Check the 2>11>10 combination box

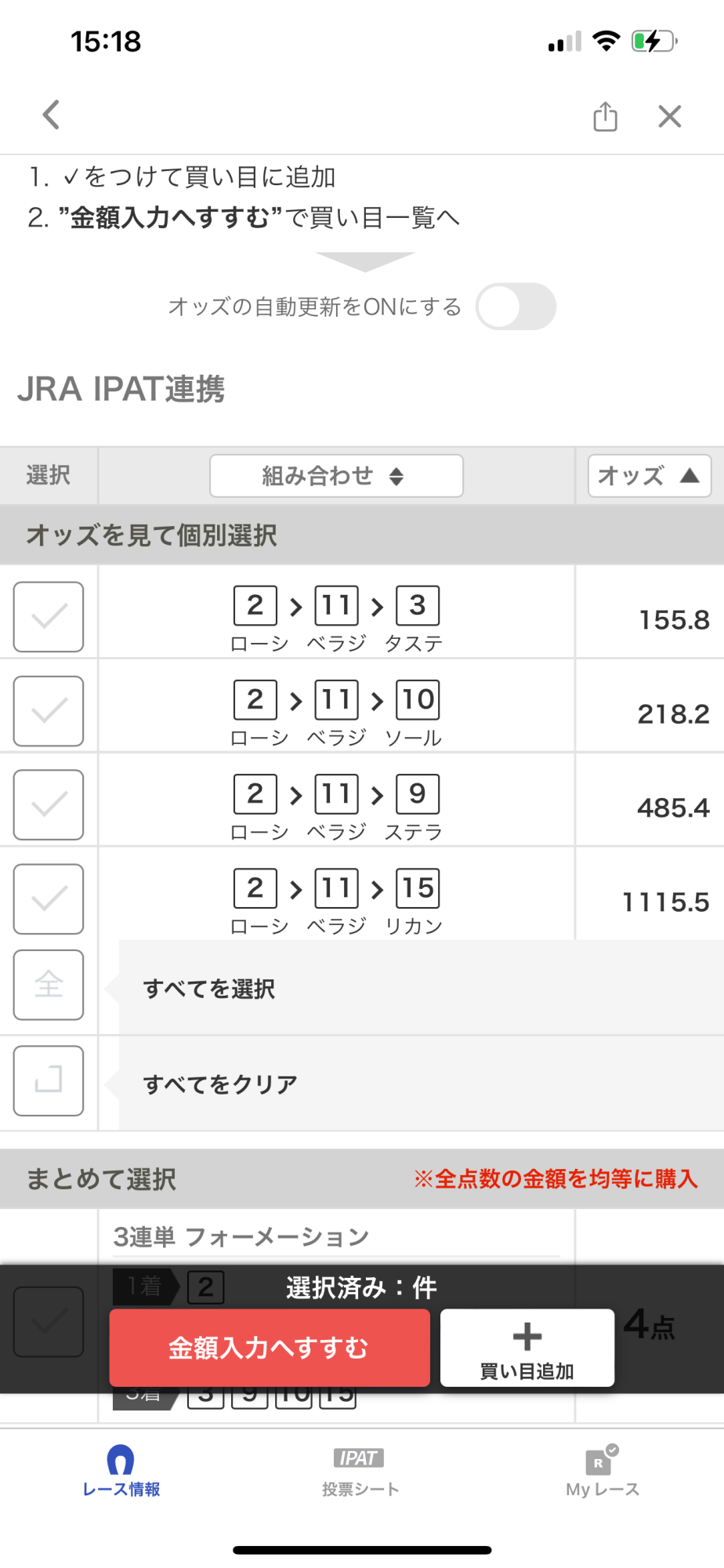coord(49,711)
